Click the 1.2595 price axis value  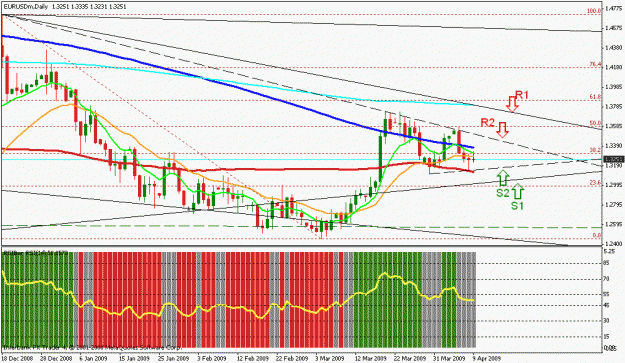coord(613,224)
